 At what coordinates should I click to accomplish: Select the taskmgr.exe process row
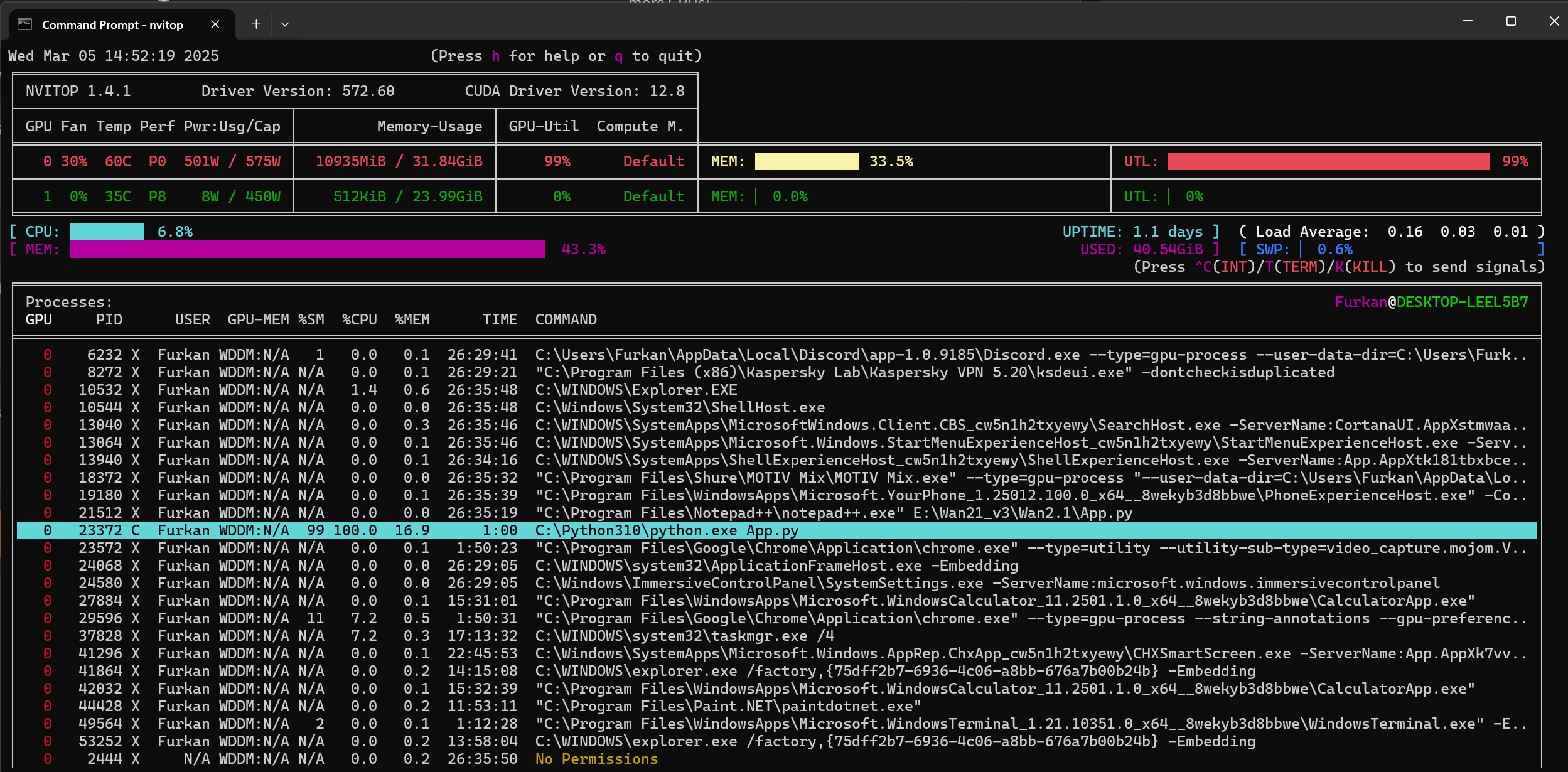684,636
